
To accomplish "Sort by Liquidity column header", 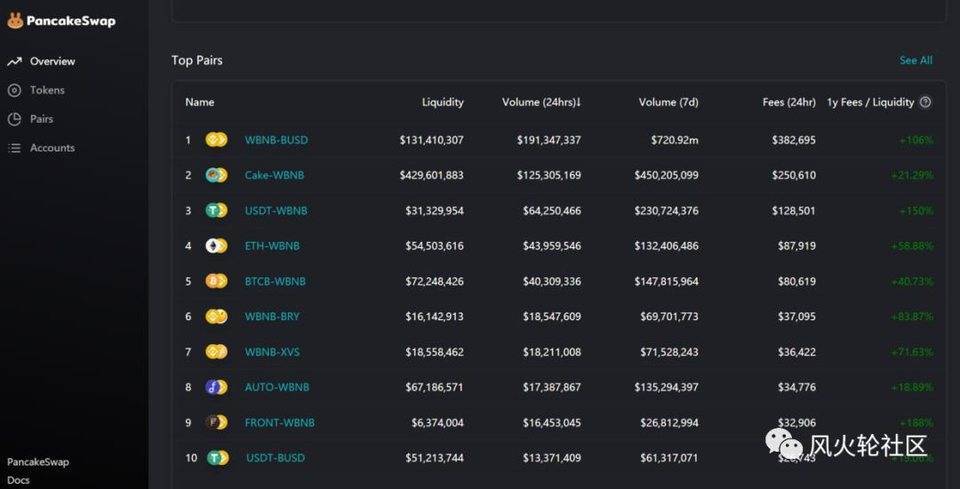I will 442,102.
